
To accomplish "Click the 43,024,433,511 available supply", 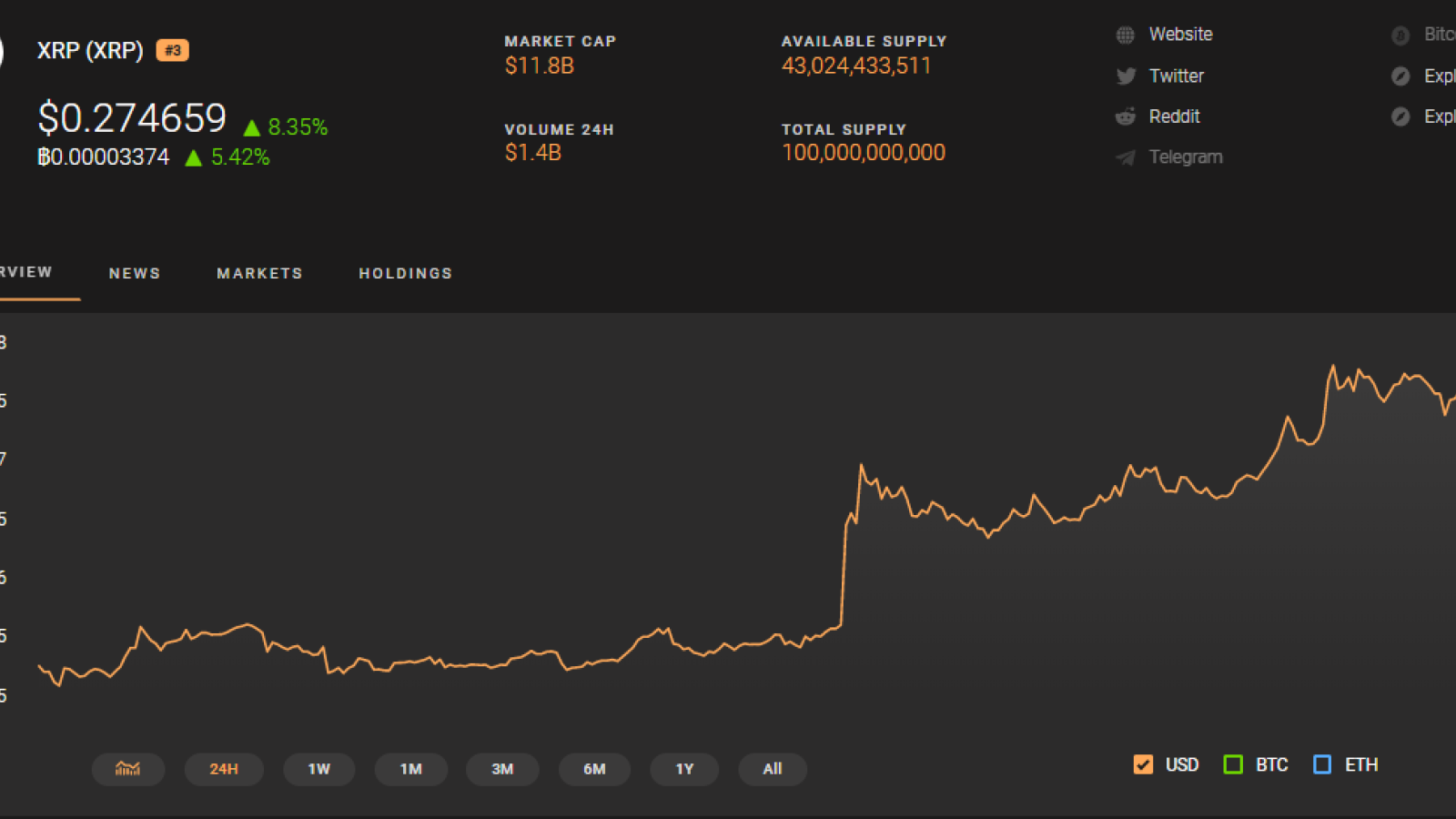I will coord(856,66).
